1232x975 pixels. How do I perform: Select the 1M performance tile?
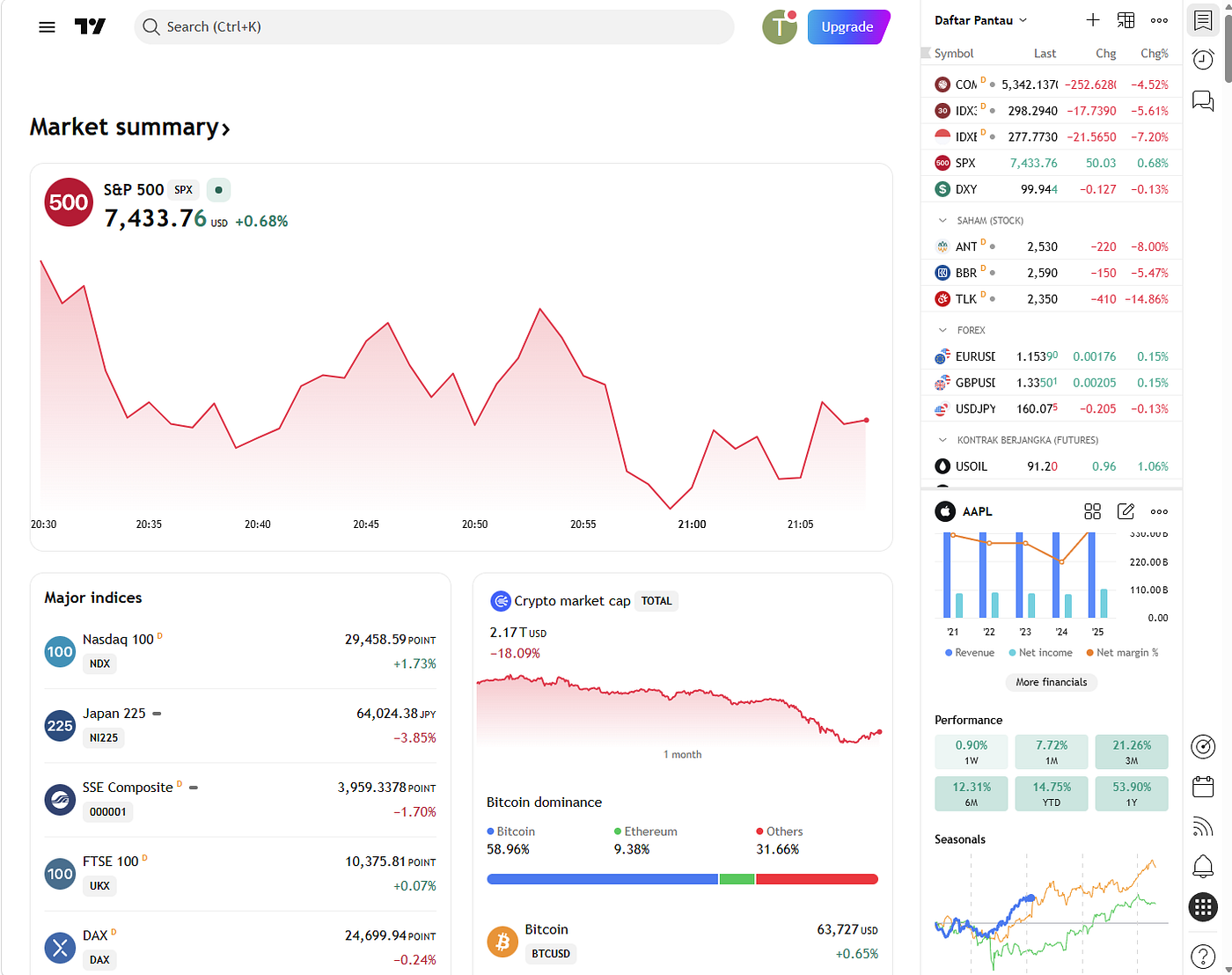pyautogui.click(x=1052, y=752)
